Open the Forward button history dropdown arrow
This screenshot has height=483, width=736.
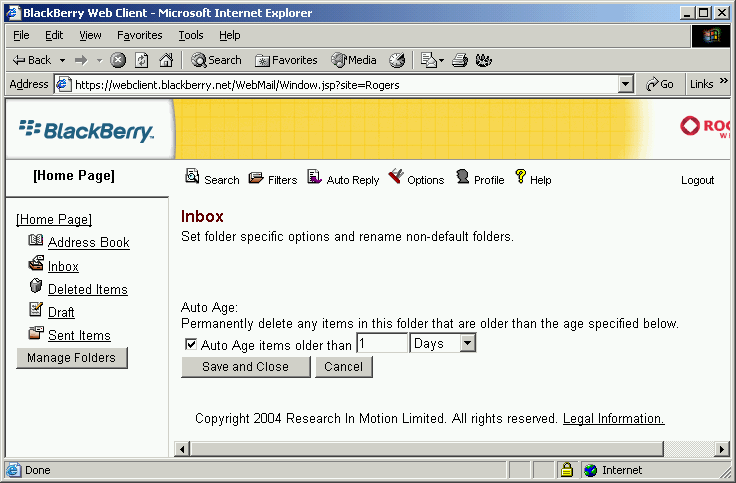tap(99, 61)
